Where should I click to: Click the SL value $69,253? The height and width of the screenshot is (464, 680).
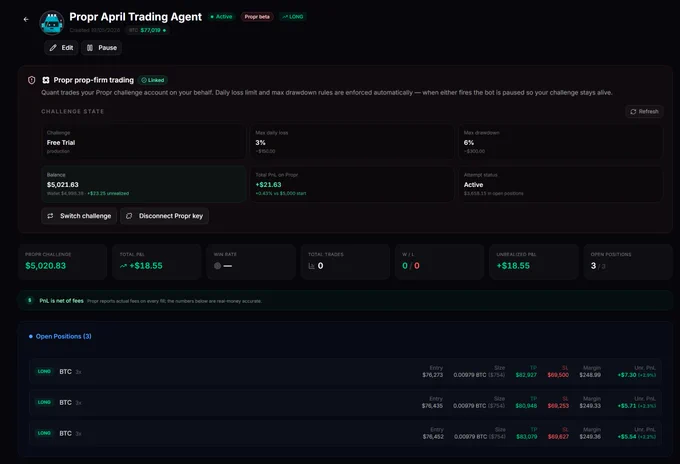[558, 406]
